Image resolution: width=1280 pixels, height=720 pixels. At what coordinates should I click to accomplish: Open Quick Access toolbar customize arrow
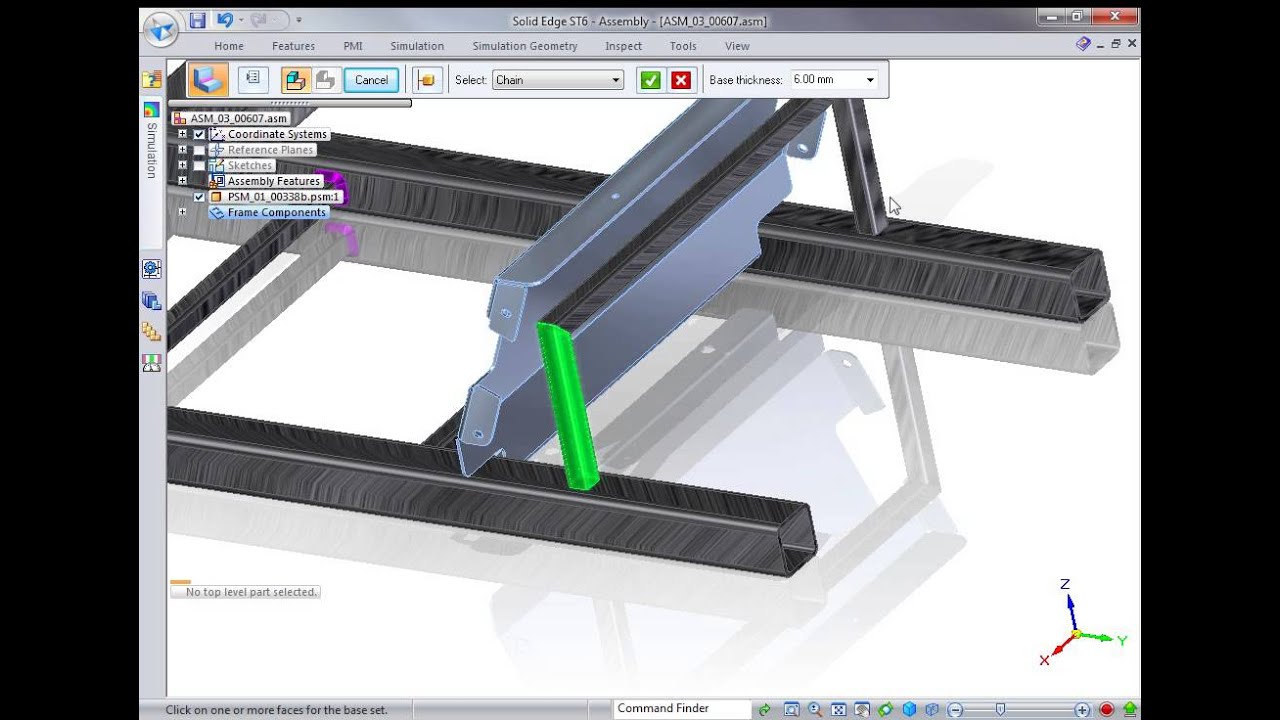click(298, 20)
